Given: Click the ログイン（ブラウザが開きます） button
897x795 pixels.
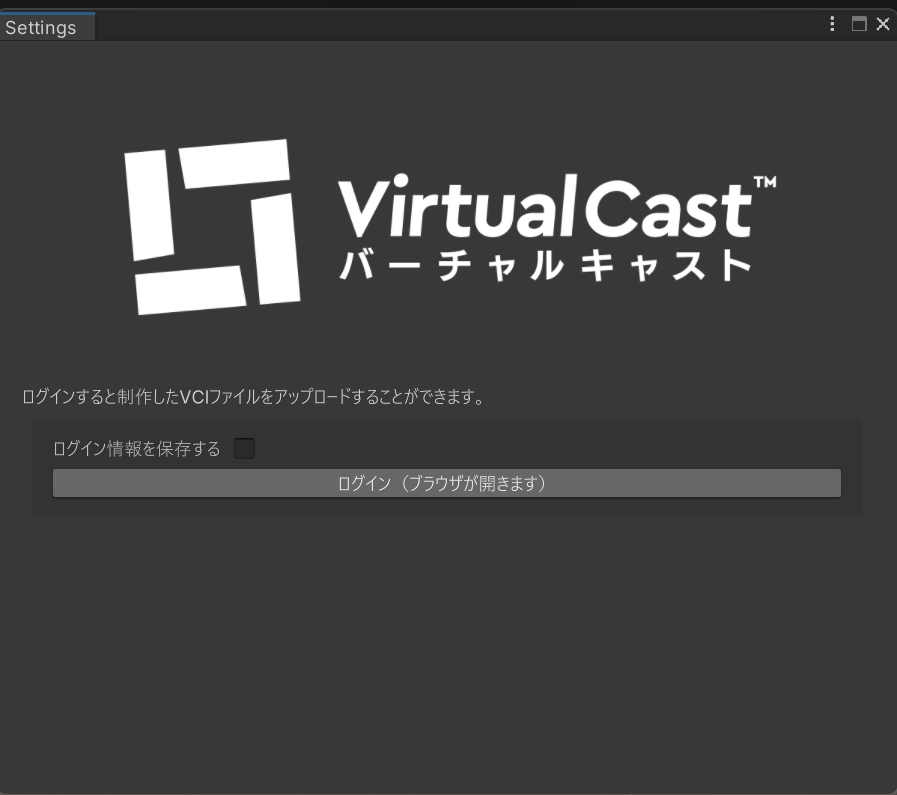Looking at the screenshot, I should 447,483.
